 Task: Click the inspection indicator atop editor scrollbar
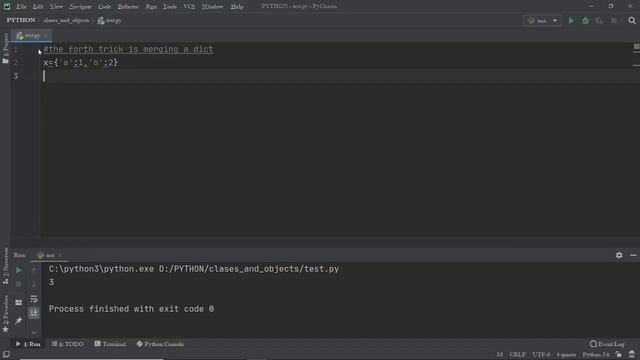[x=636, y=47]
